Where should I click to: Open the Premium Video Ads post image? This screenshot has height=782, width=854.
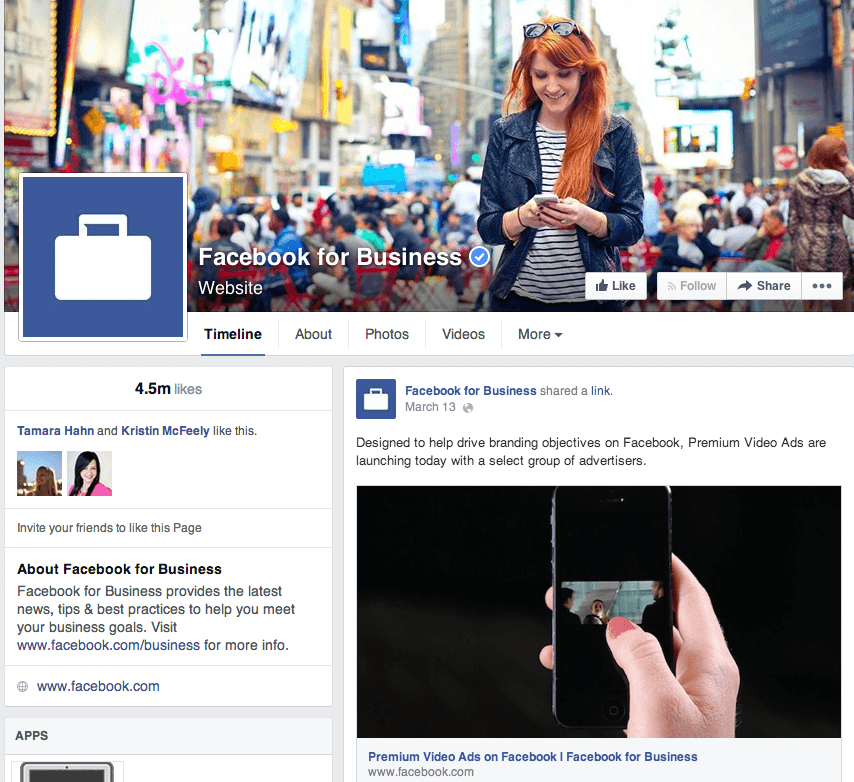pyautogui.click(x=599, y=612)
